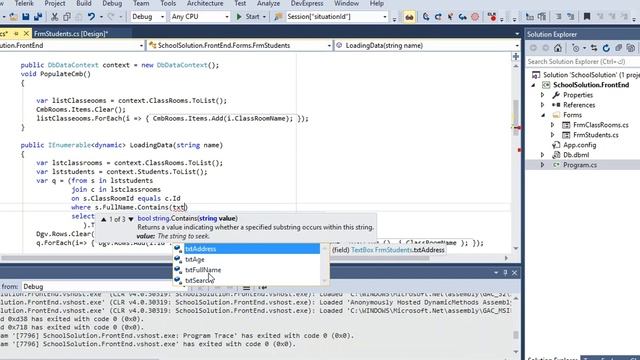This screenshot has height=360, width=640.
Task: Open the Any CPU platform dropdown
Action: 200,17
